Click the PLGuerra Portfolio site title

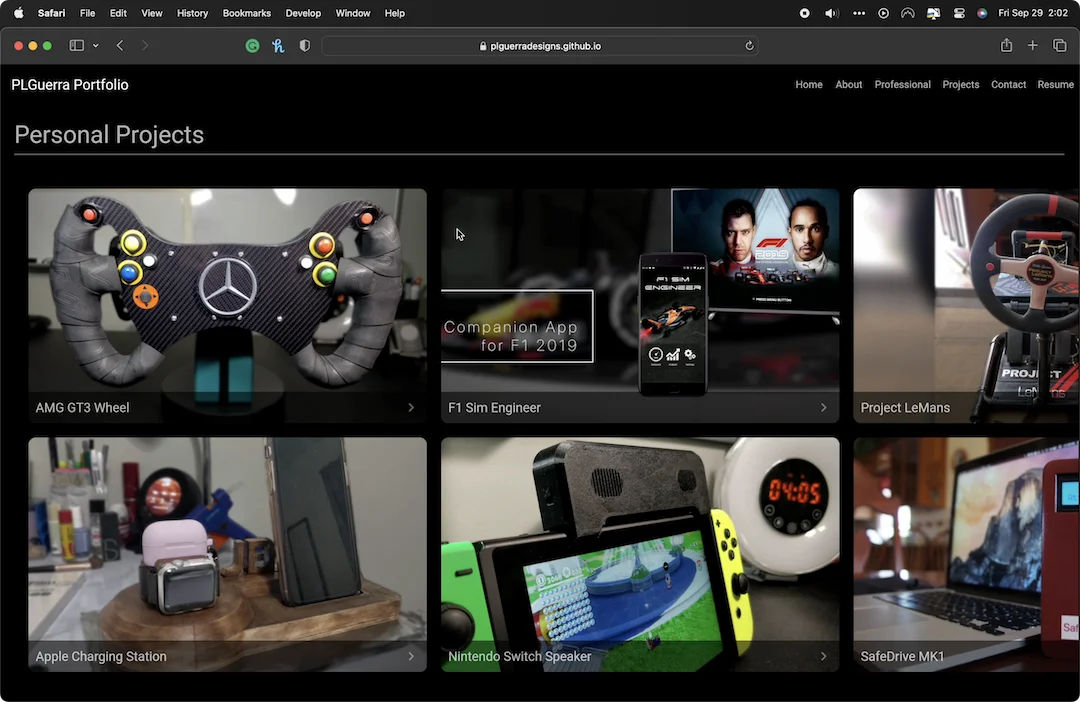click(x=70, y=85)
